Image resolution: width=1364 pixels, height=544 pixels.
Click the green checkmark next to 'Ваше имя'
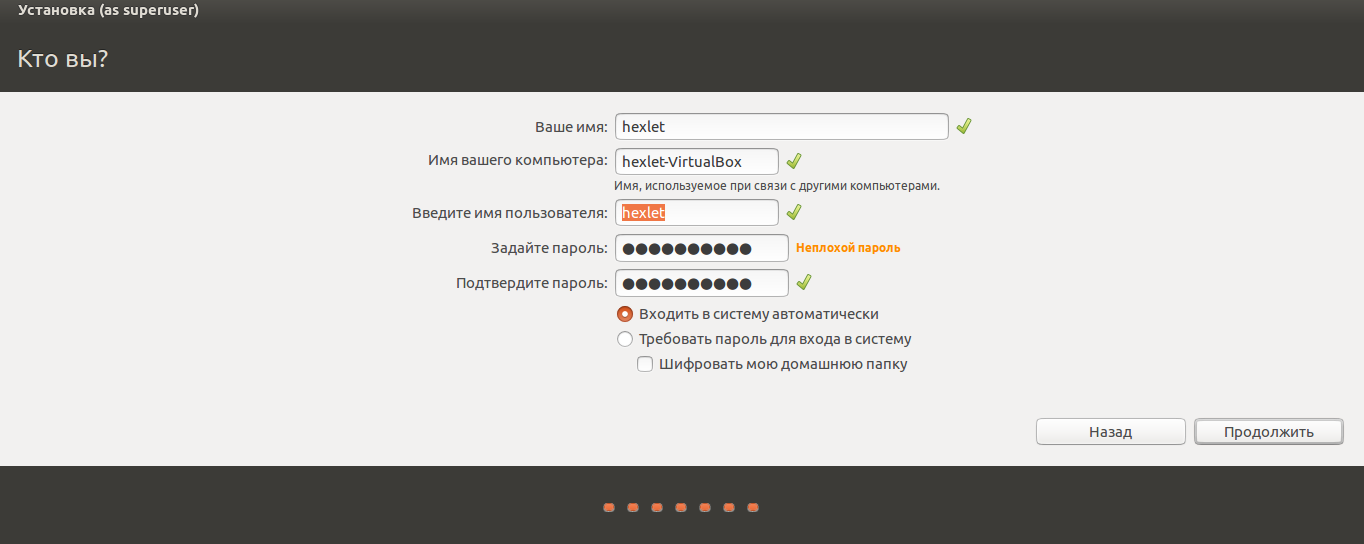click(964, 127)
